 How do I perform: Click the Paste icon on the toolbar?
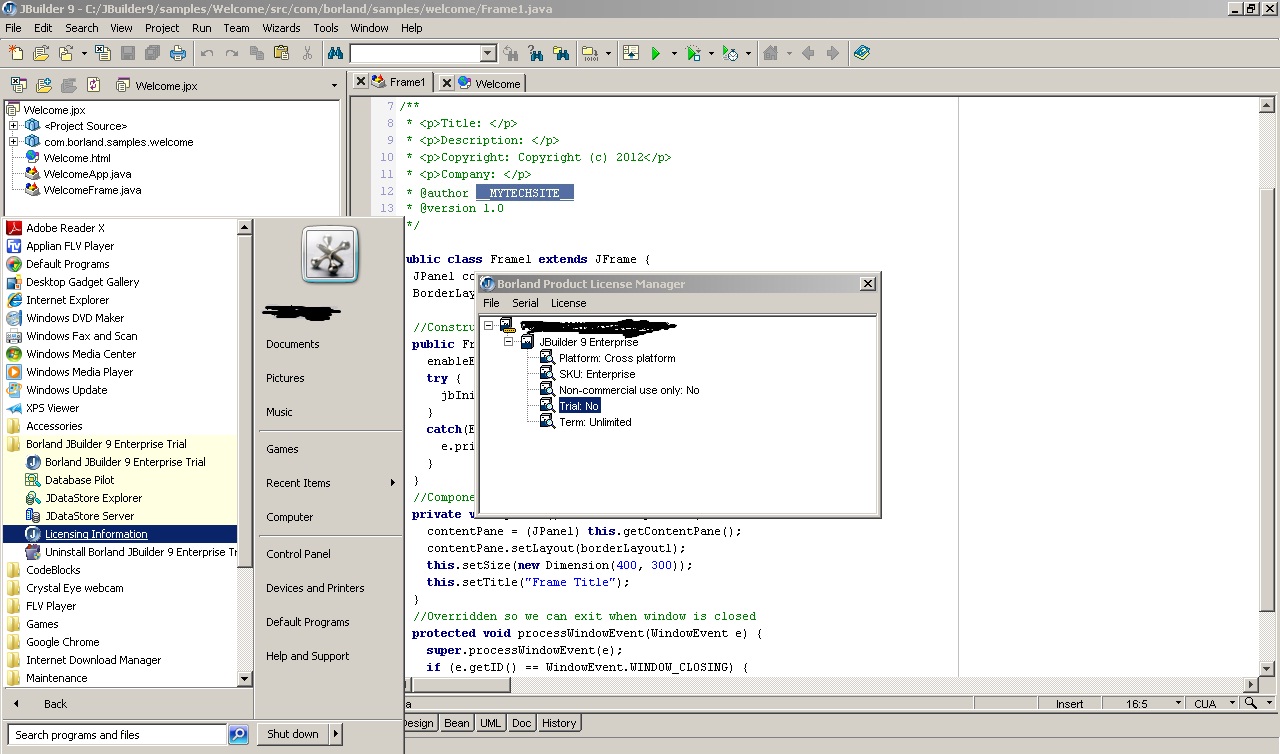click(281, 53)
